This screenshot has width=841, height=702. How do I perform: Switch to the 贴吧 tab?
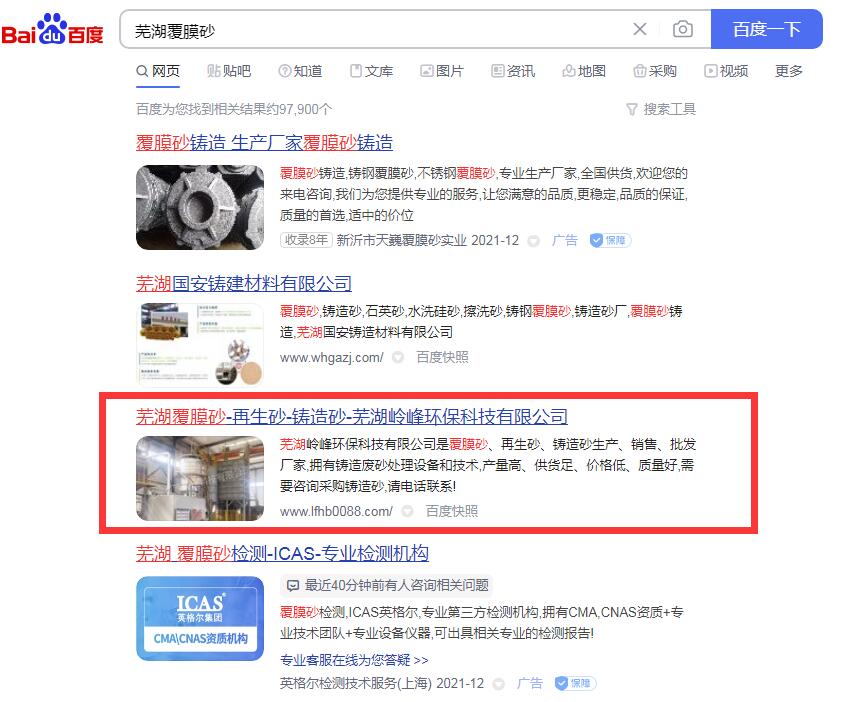229,71
